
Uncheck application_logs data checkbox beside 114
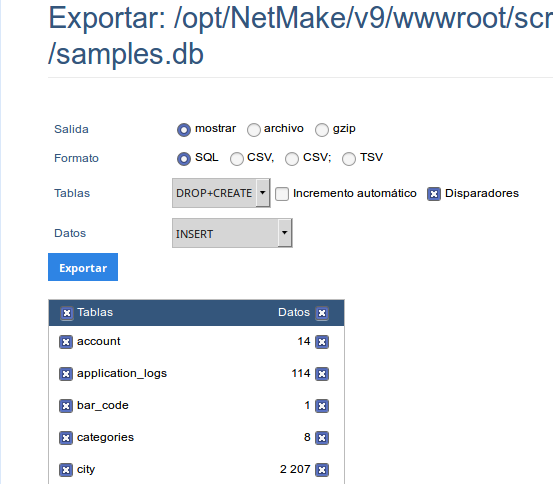(x=322, y=374)
